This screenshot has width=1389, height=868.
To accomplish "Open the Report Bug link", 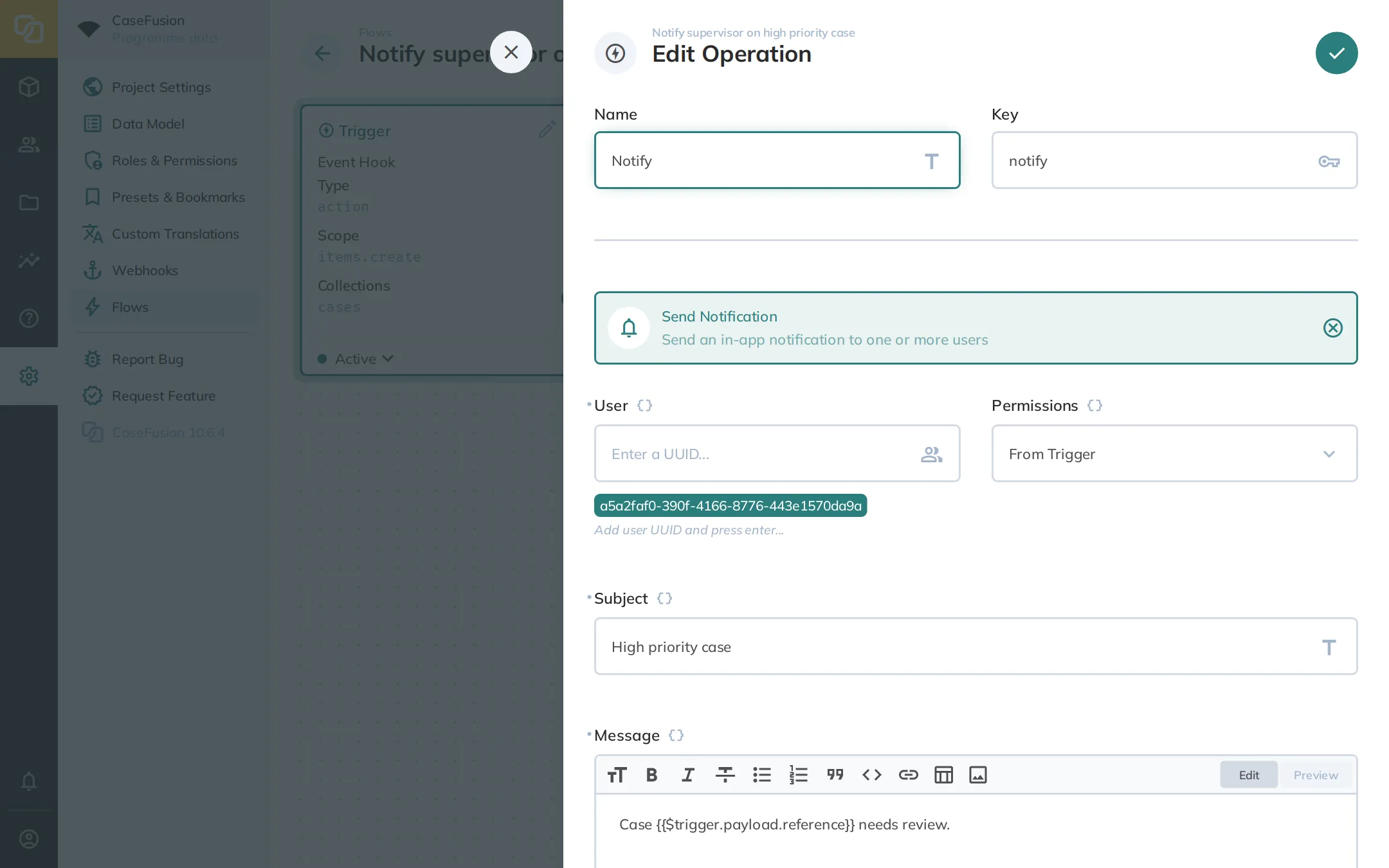I will [164, 359].
